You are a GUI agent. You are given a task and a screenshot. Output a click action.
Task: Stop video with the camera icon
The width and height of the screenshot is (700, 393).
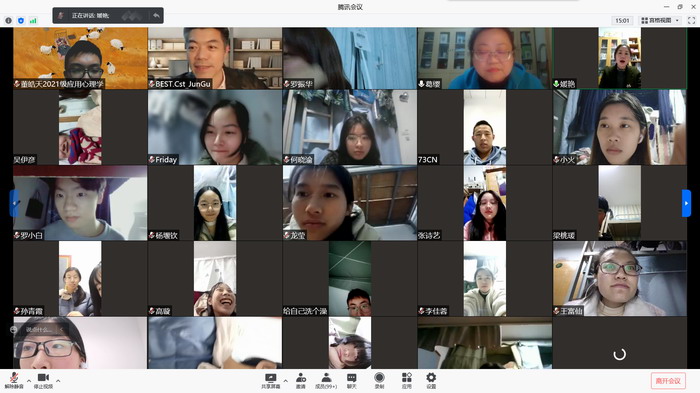coord(43,381)
